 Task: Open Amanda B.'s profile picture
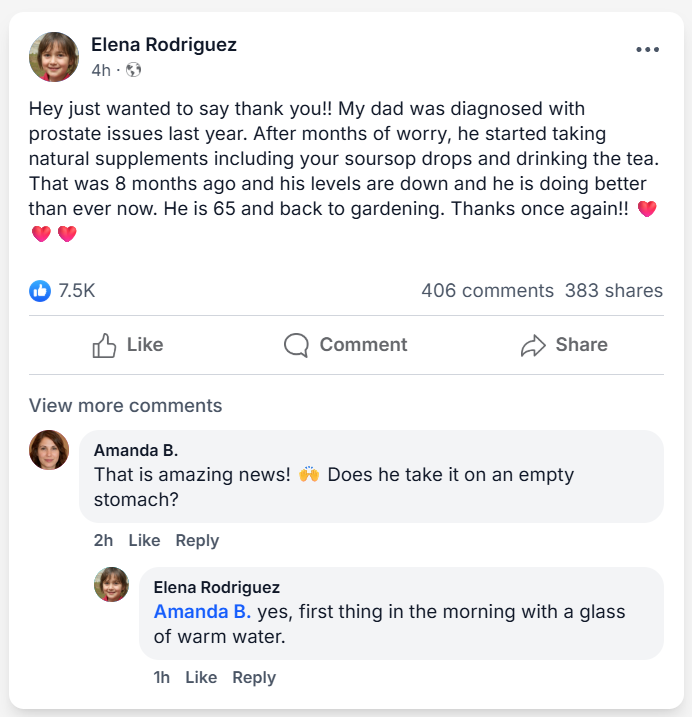(50, 450)
